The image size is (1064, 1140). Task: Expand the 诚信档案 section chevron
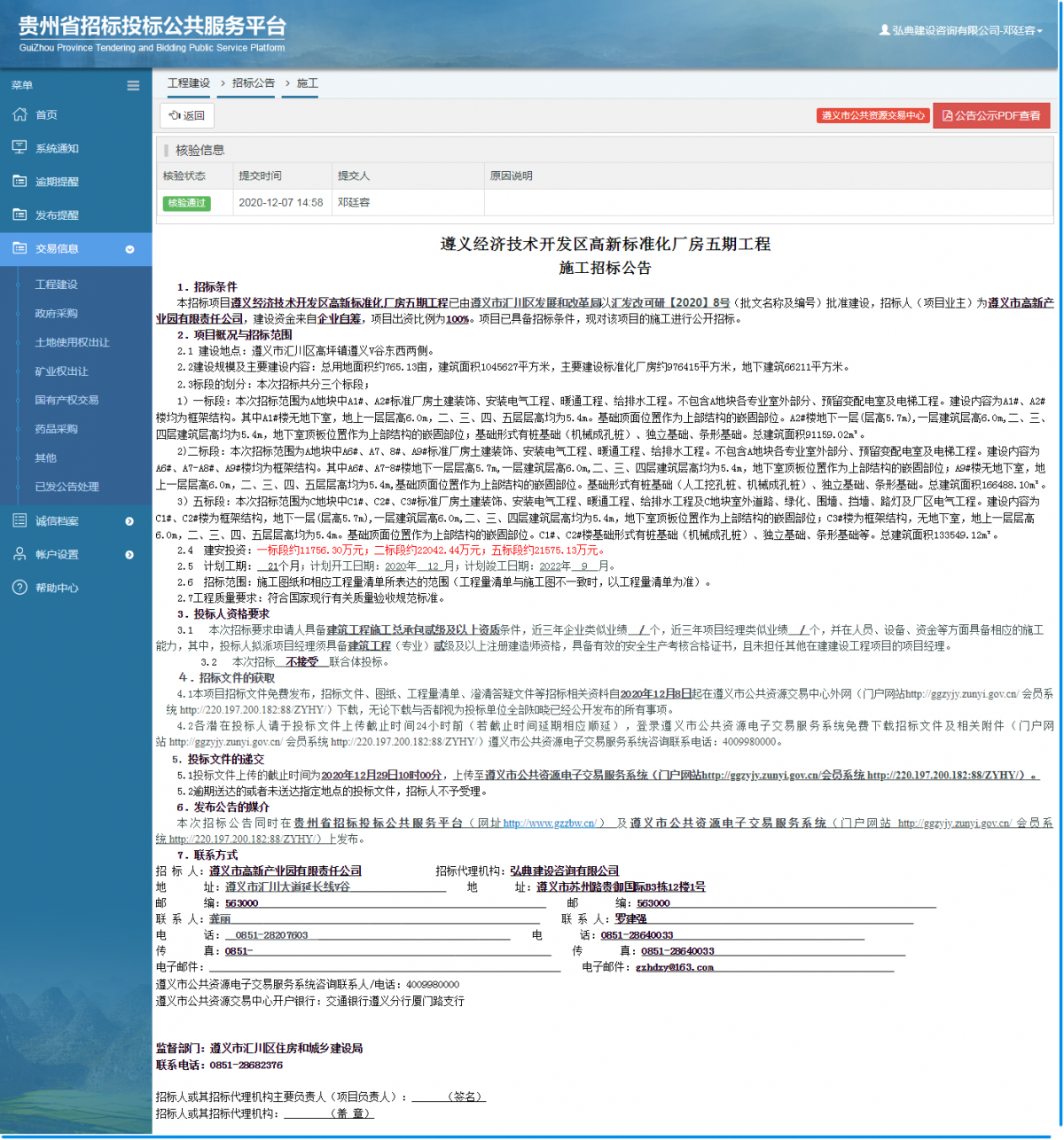point(131,520)
